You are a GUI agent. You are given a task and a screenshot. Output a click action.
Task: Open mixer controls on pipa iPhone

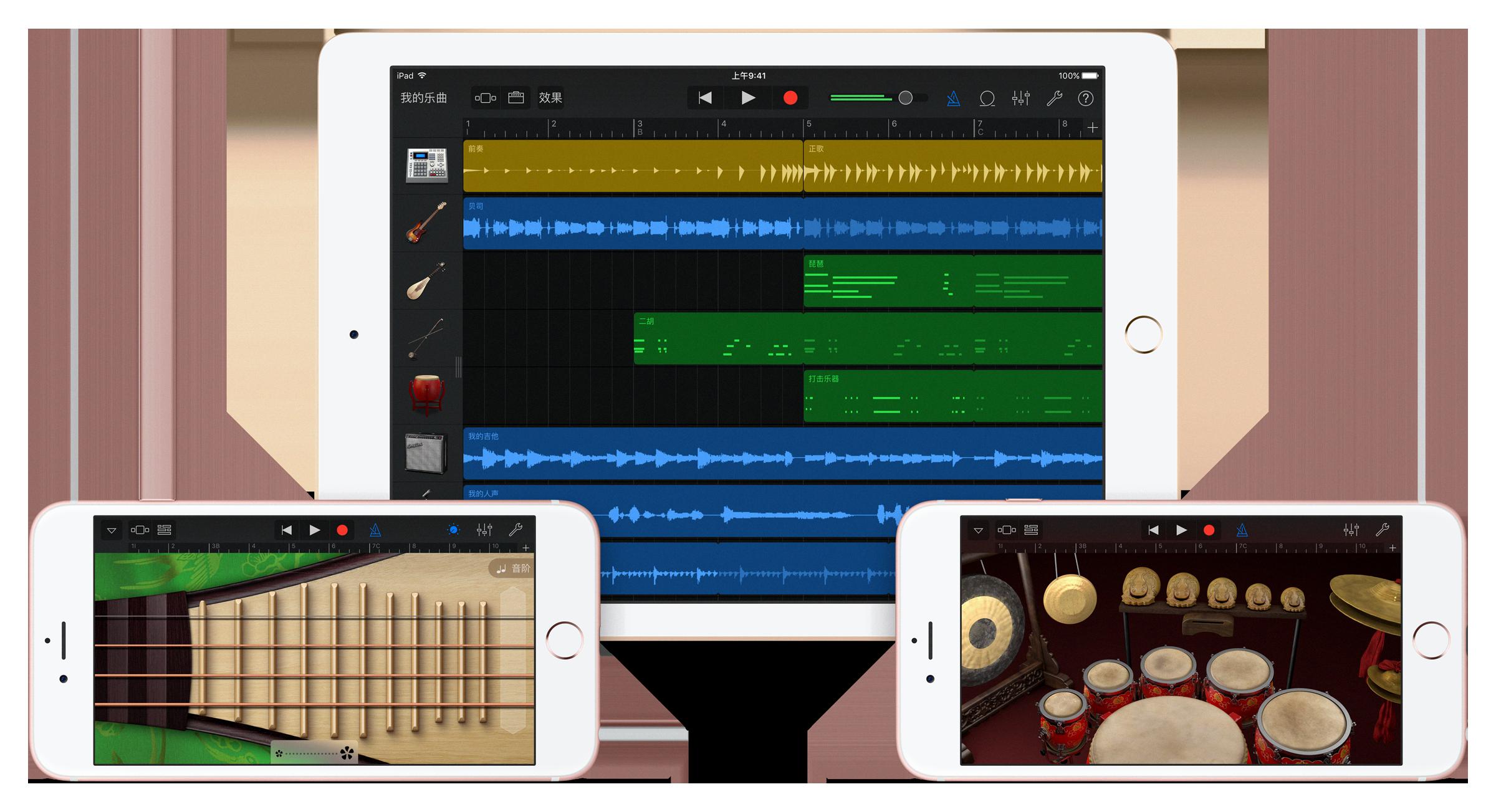[484, 530]
